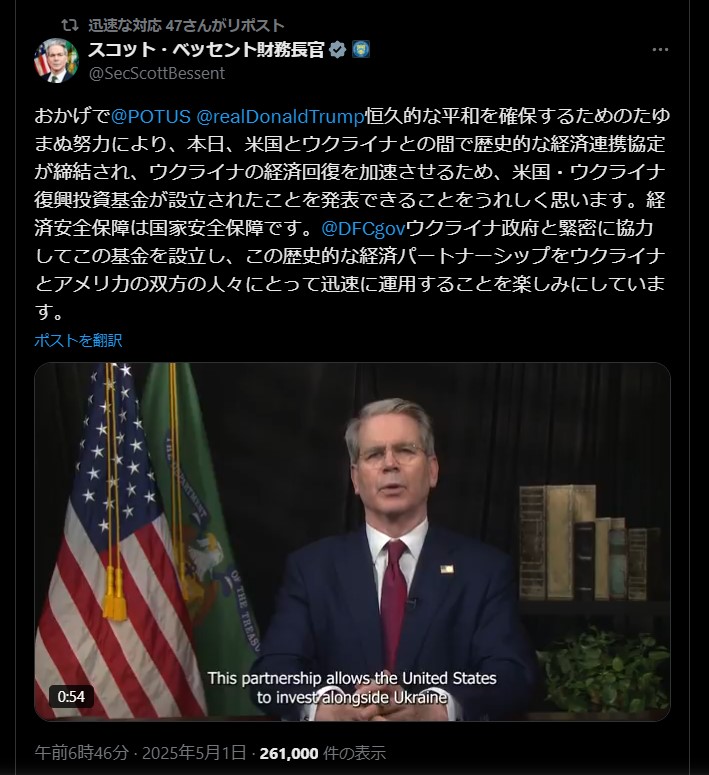Viewport: 709px width, 775px height.
Task: Click the スコット・ベッセント財務長官 display name
Action: tap(206, 49)
